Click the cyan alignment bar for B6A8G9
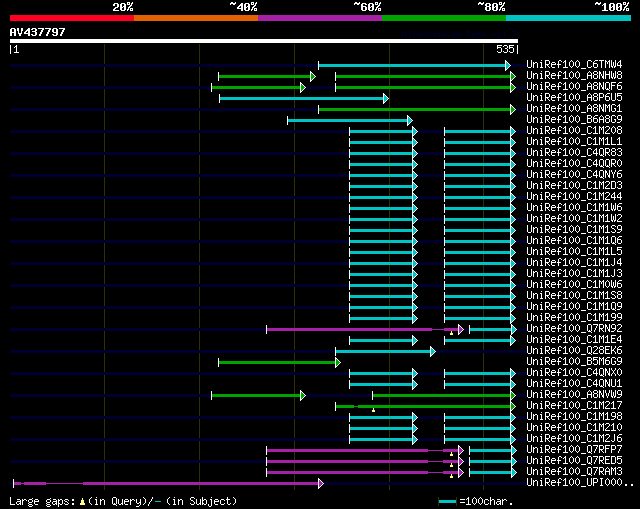 coord(350,120)
